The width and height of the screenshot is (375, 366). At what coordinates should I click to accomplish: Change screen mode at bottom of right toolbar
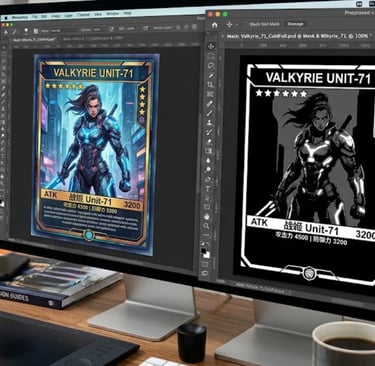[204, 273]
